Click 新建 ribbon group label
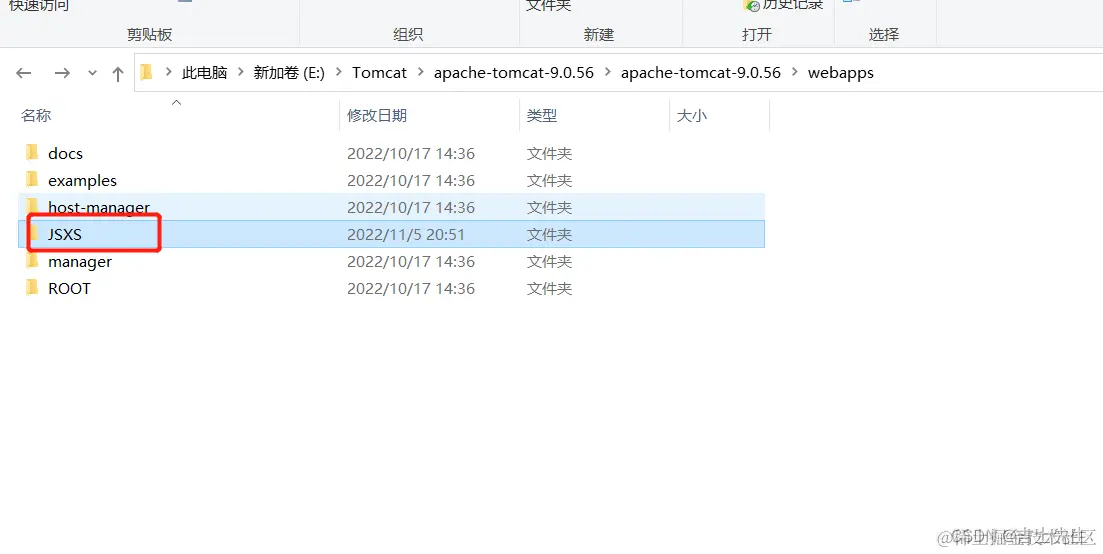Screen dimensions: 1103x554 click(599, 34)
